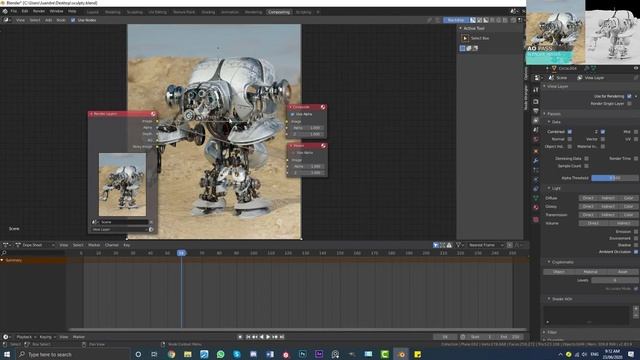Collapse the Data subpanel
640x360 pixels.
point(549,122)
